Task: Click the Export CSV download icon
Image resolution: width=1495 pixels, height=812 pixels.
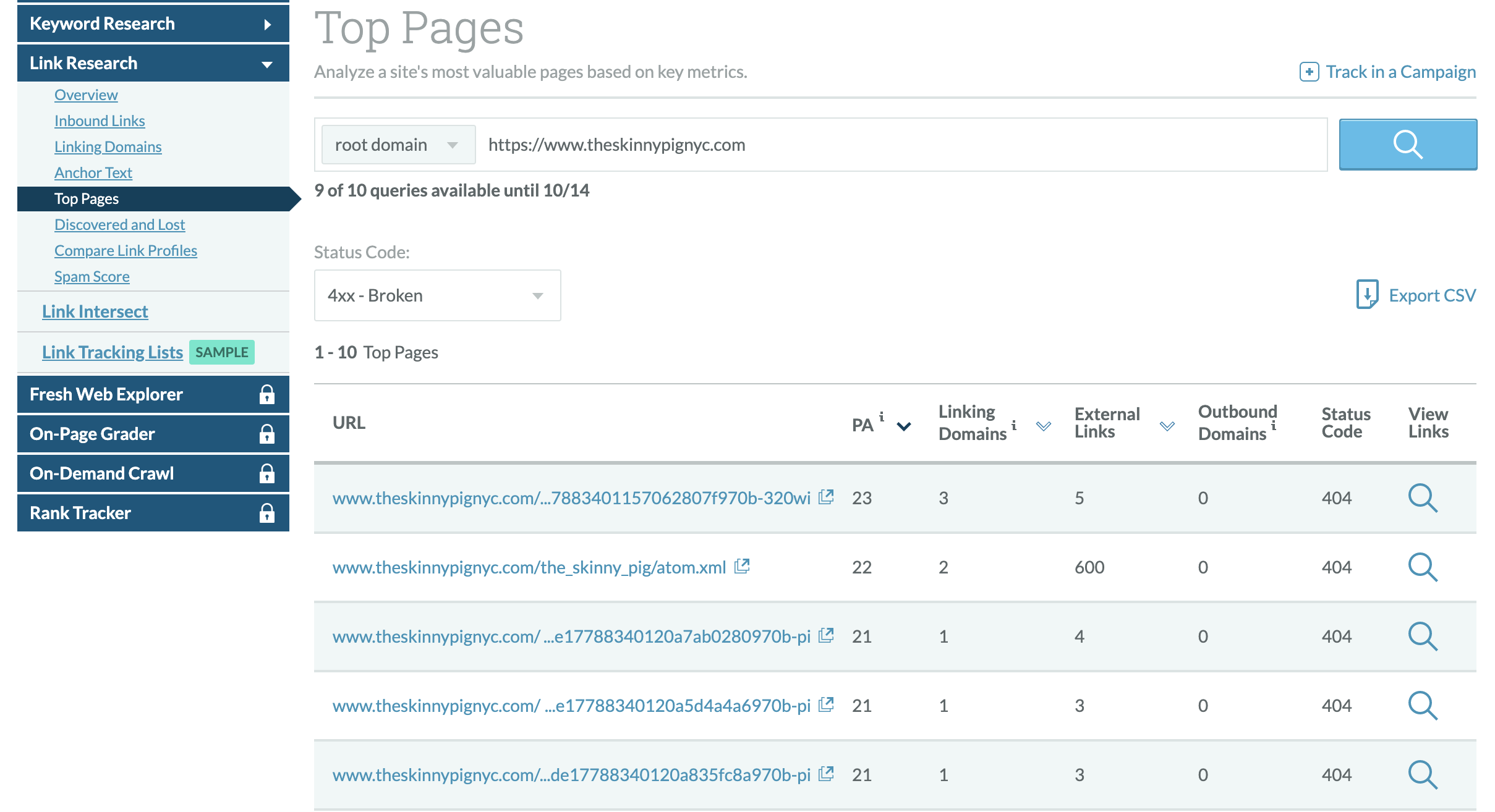Action: 1367,295
